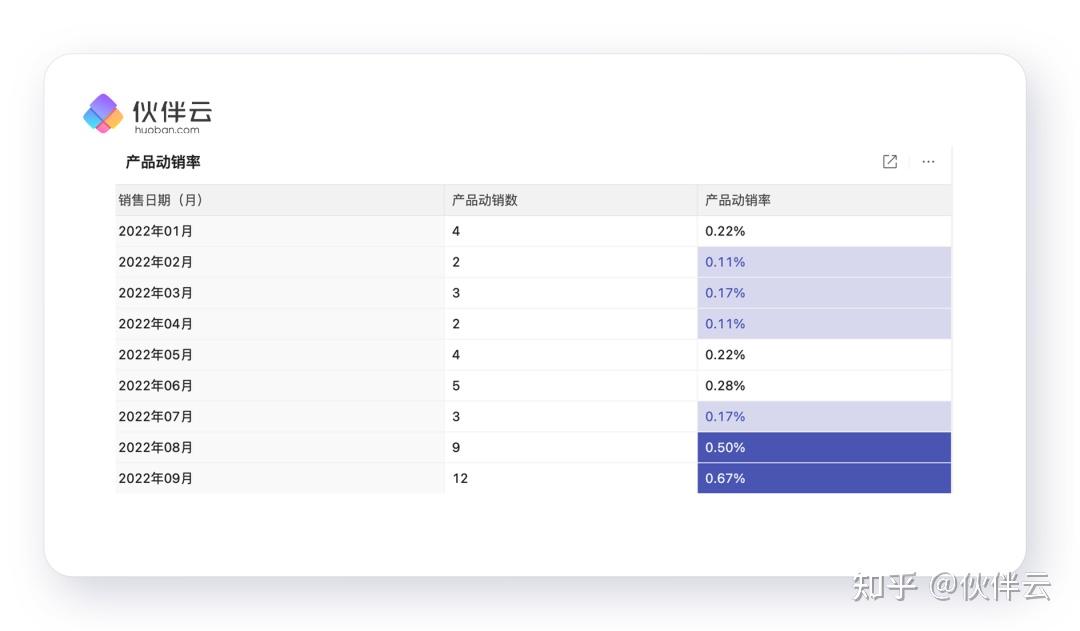This screenshot has height=631, width=1080.
Task: Click the sales count cell showing 9
Action: pyautogui.click(x=456, y=447)
